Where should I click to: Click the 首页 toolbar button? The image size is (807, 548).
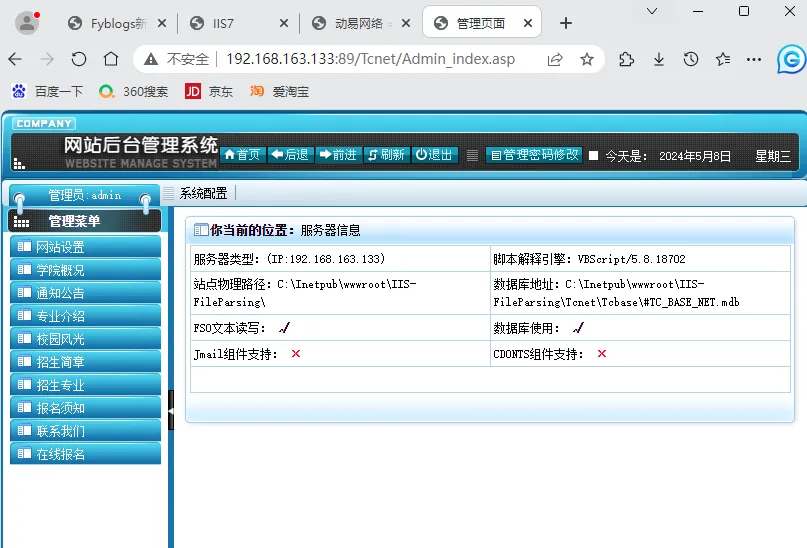[x=243, y=154]
